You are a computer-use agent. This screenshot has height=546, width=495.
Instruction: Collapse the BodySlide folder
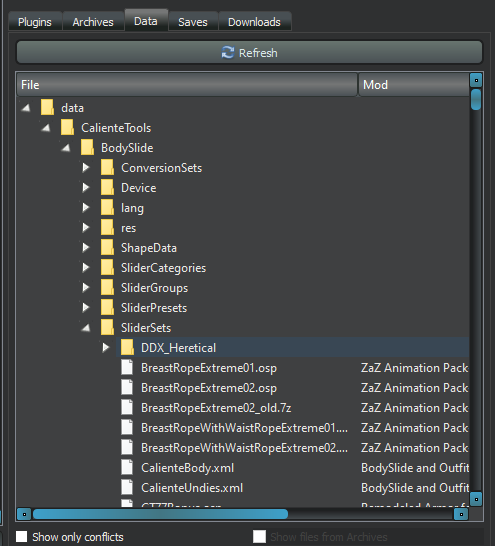pos(66,148)
